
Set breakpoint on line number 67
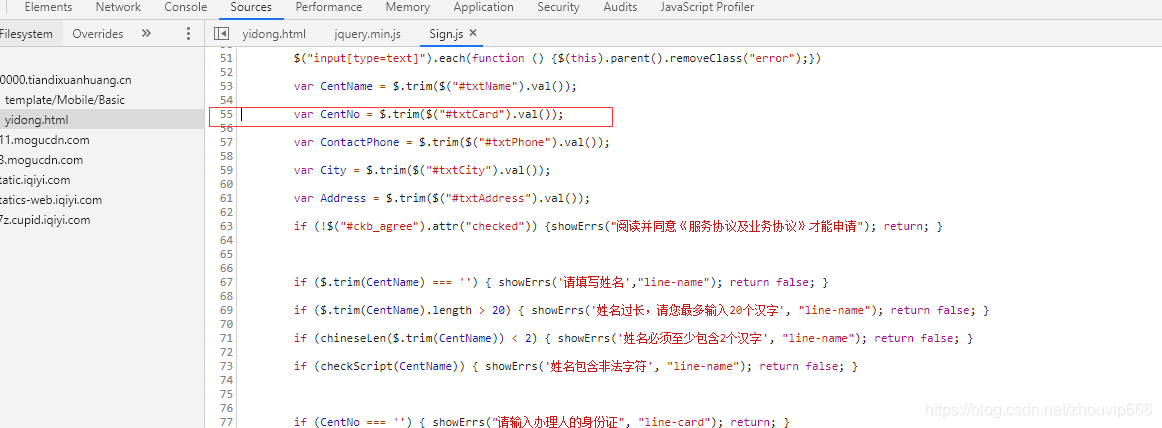pyautogui.click(x=227, y=282)
